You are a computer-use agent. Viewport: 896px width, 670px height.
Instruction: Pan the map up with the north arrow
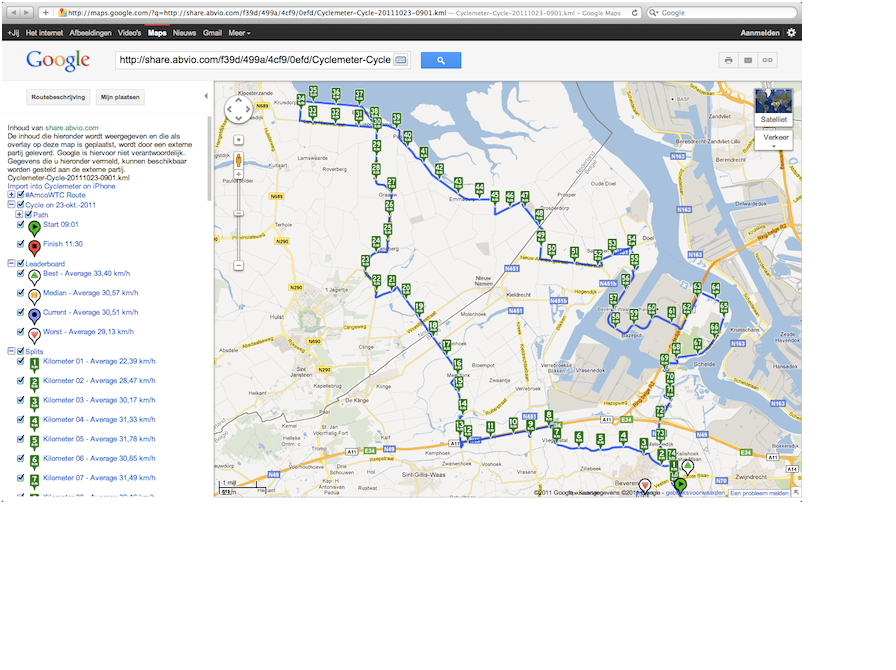239,100
